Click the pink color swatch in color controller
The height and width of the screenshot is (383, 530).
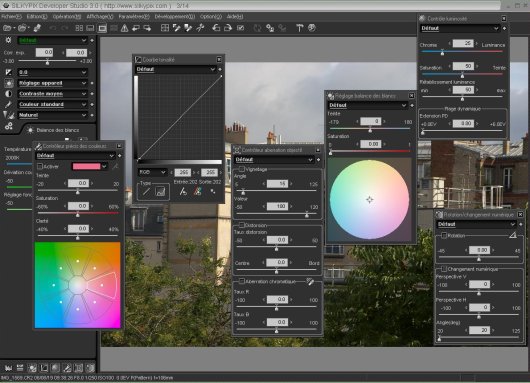86,166
